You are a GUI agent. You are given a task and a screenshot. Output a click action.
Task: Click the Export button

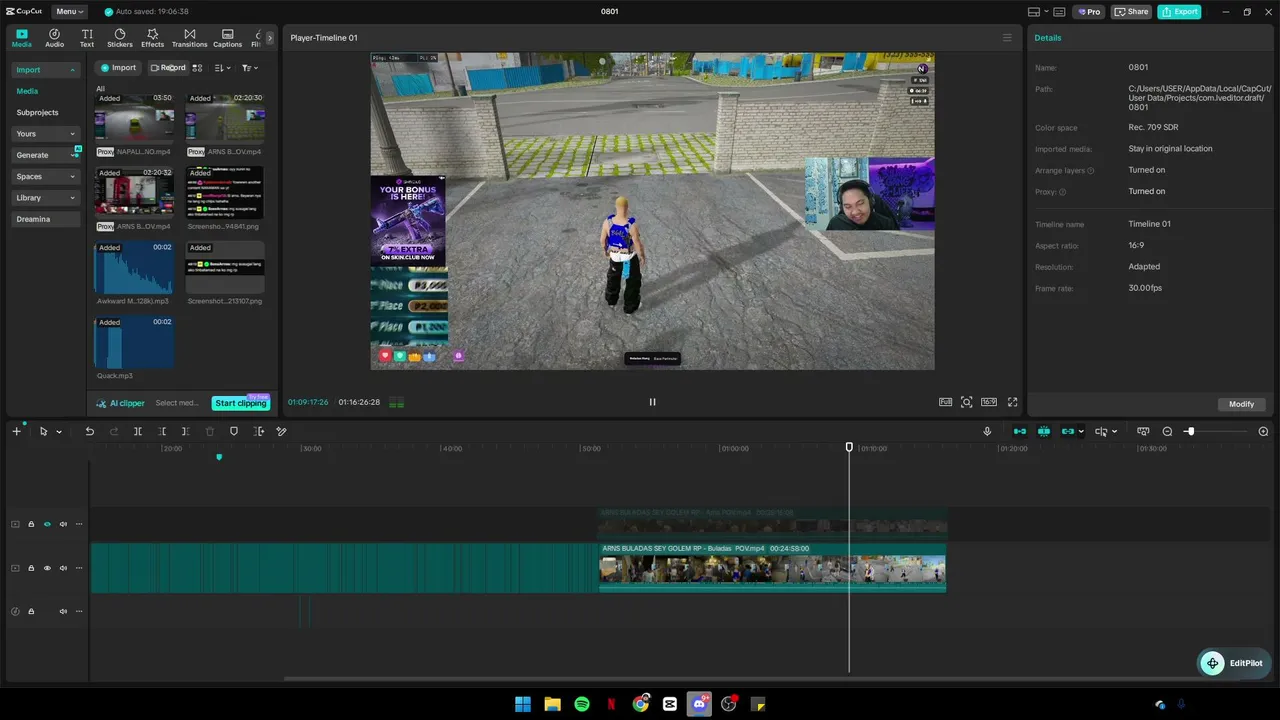(1179, 12)
